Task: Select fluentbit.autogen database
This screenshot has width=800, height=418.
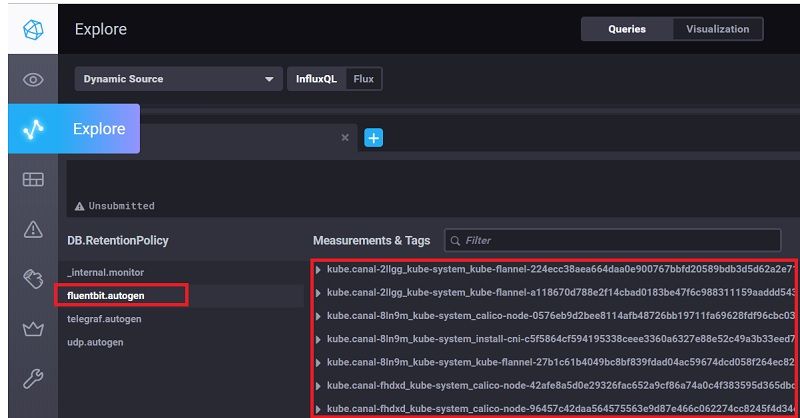Action: point(106,296)
